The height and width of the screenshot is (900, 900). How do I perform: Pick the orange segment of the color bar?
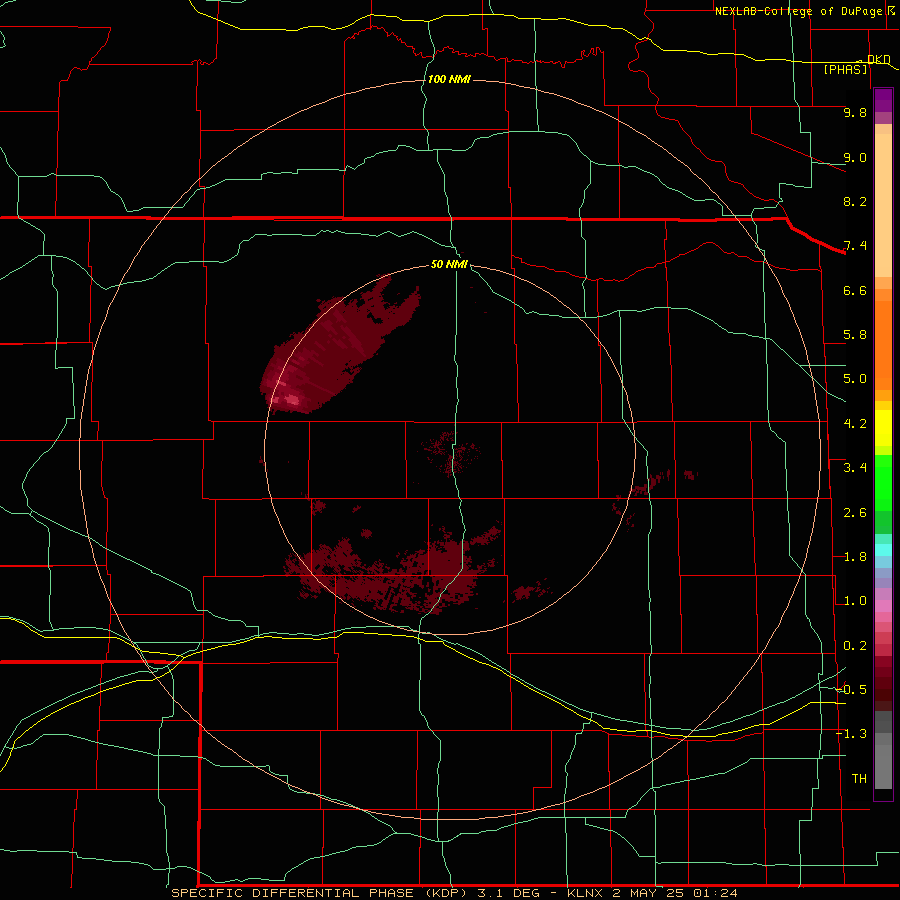(883, 345)
